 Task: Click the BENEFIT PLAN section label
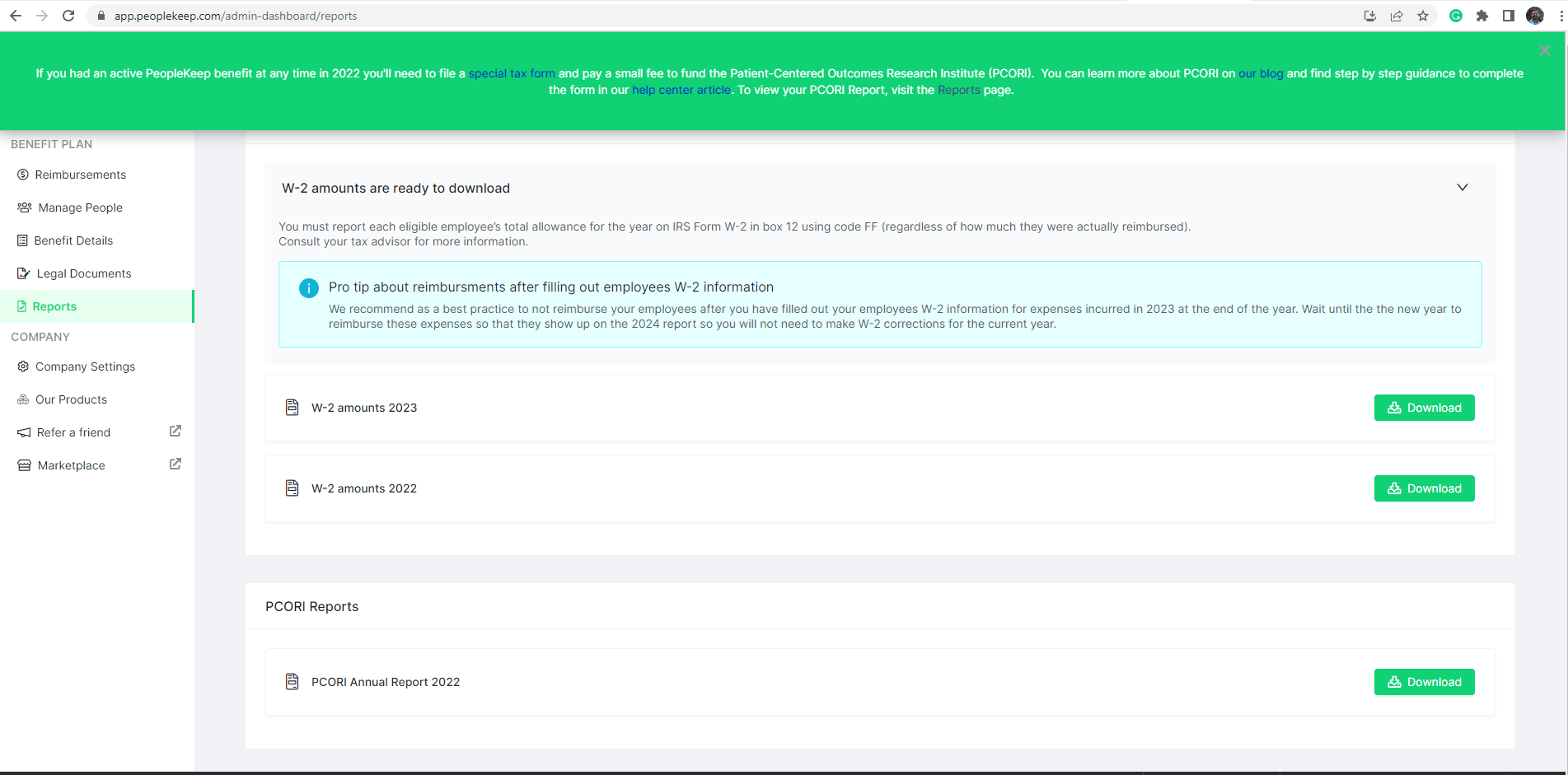[x=52, y=144]
